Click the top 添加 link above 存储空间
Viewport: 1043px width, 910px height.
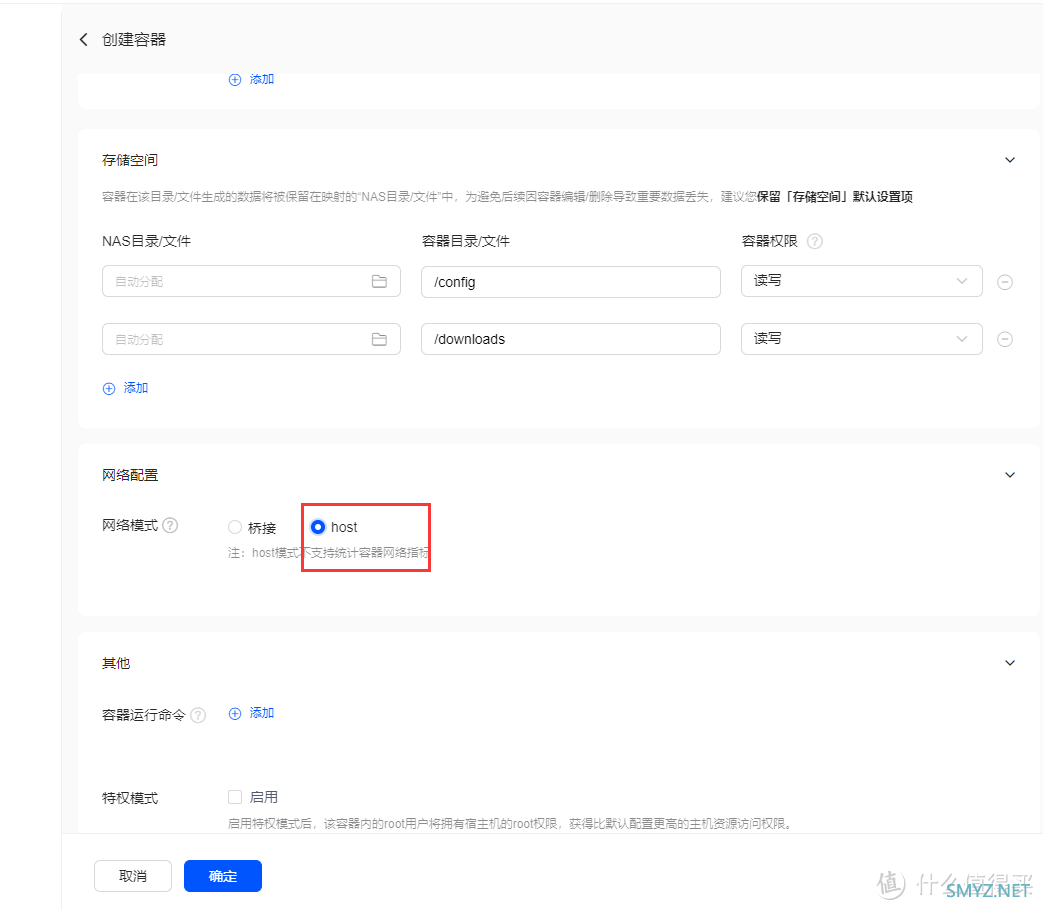tap(251, 79)
